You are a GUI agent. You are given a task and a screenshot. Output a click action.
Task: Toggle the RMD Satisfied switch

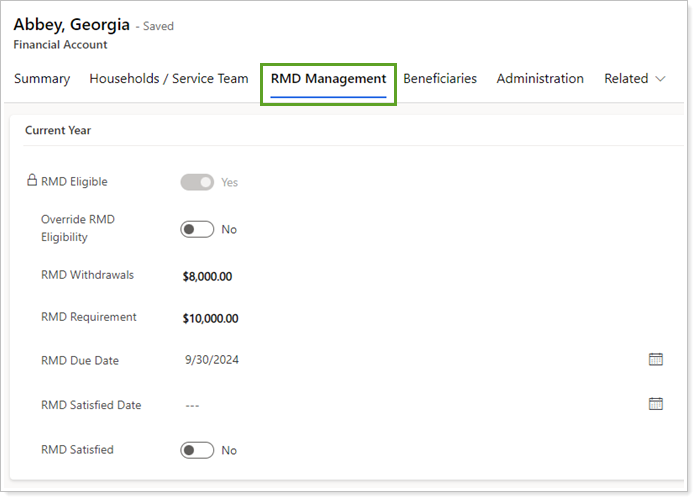(197, 450)
